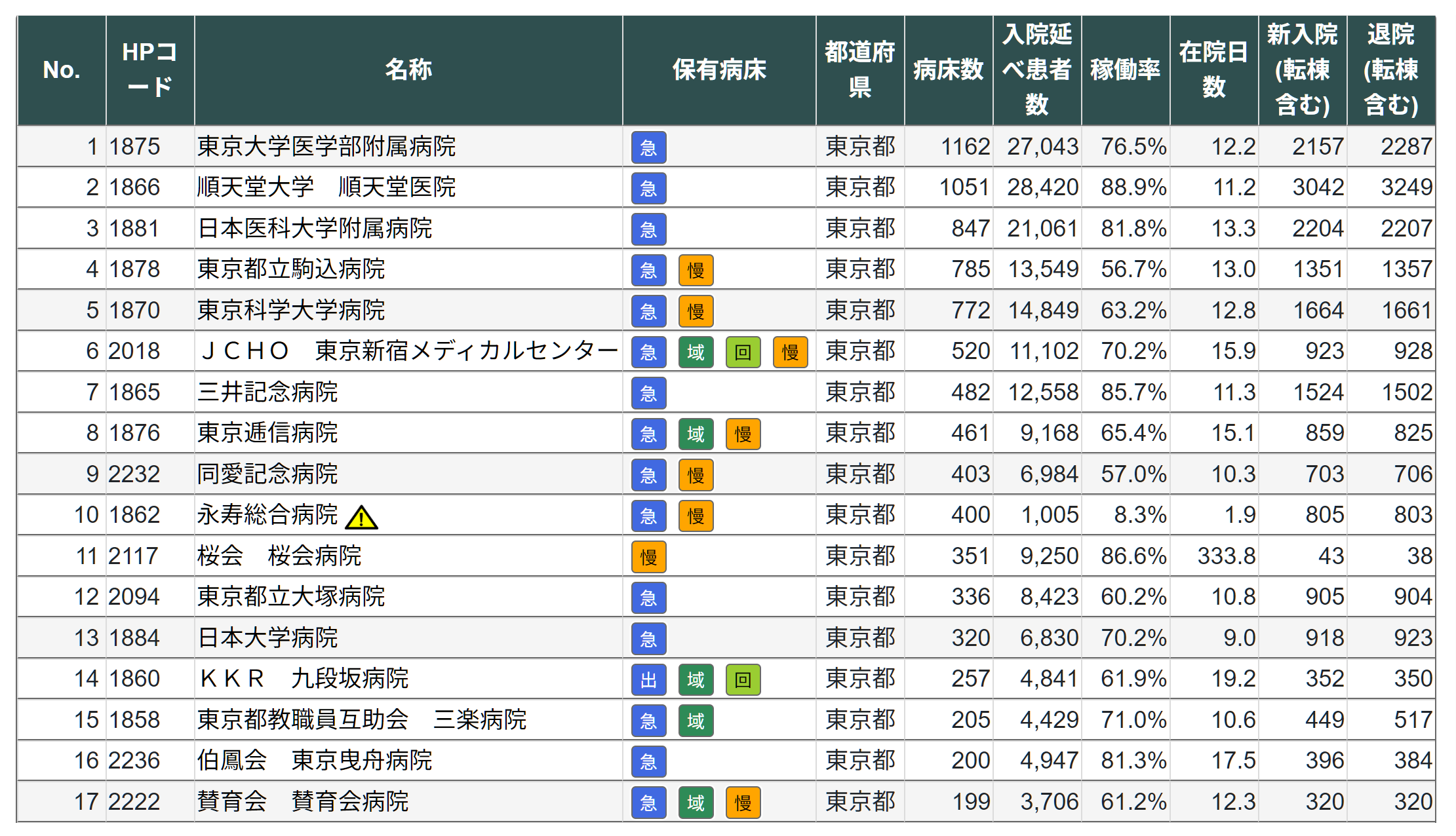Sort by the 保有病床 column header
This screenshot has height=836, width=1456.
(x=719, y=70)
